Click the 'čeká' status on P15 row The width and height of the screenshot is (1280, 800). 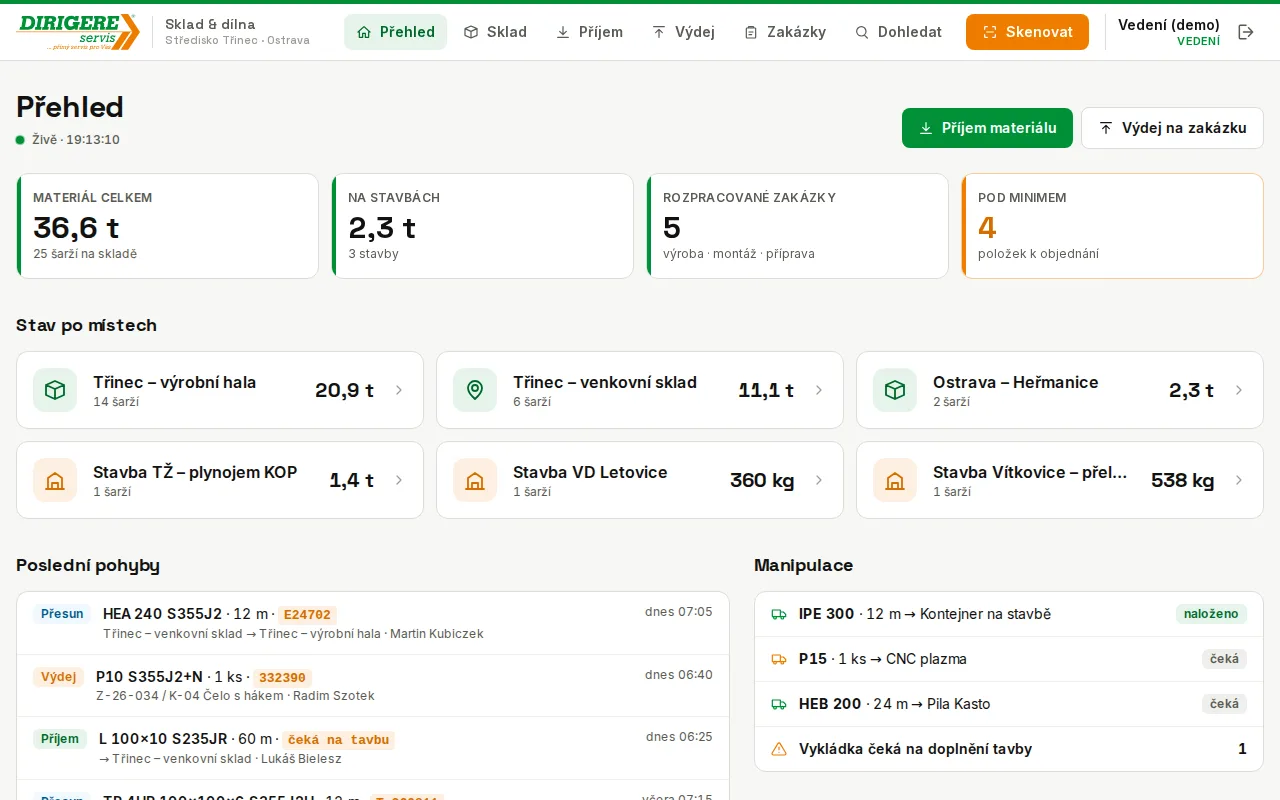(x=1224, y=659)
